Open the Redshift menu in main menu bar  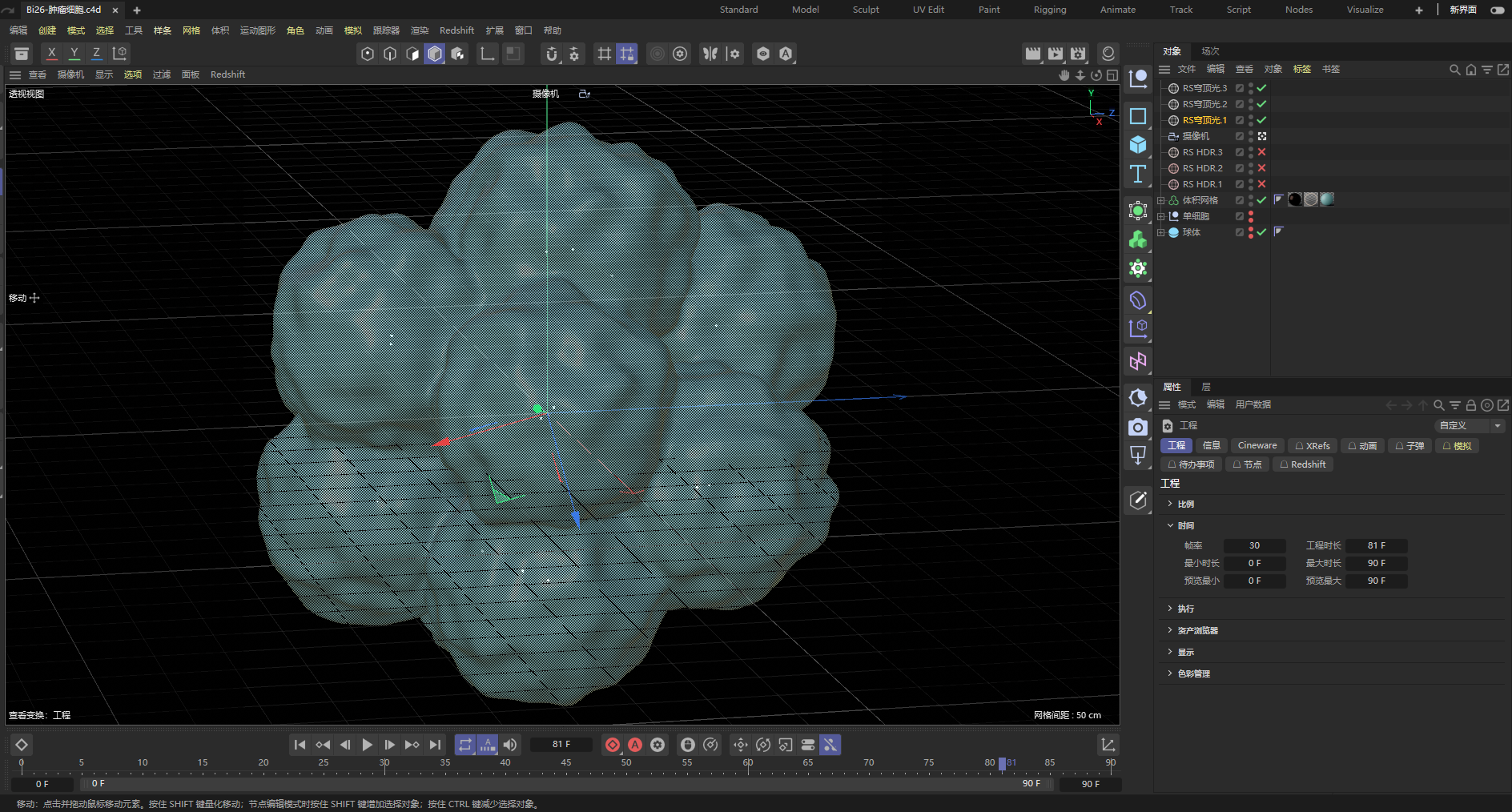point(456,30)
